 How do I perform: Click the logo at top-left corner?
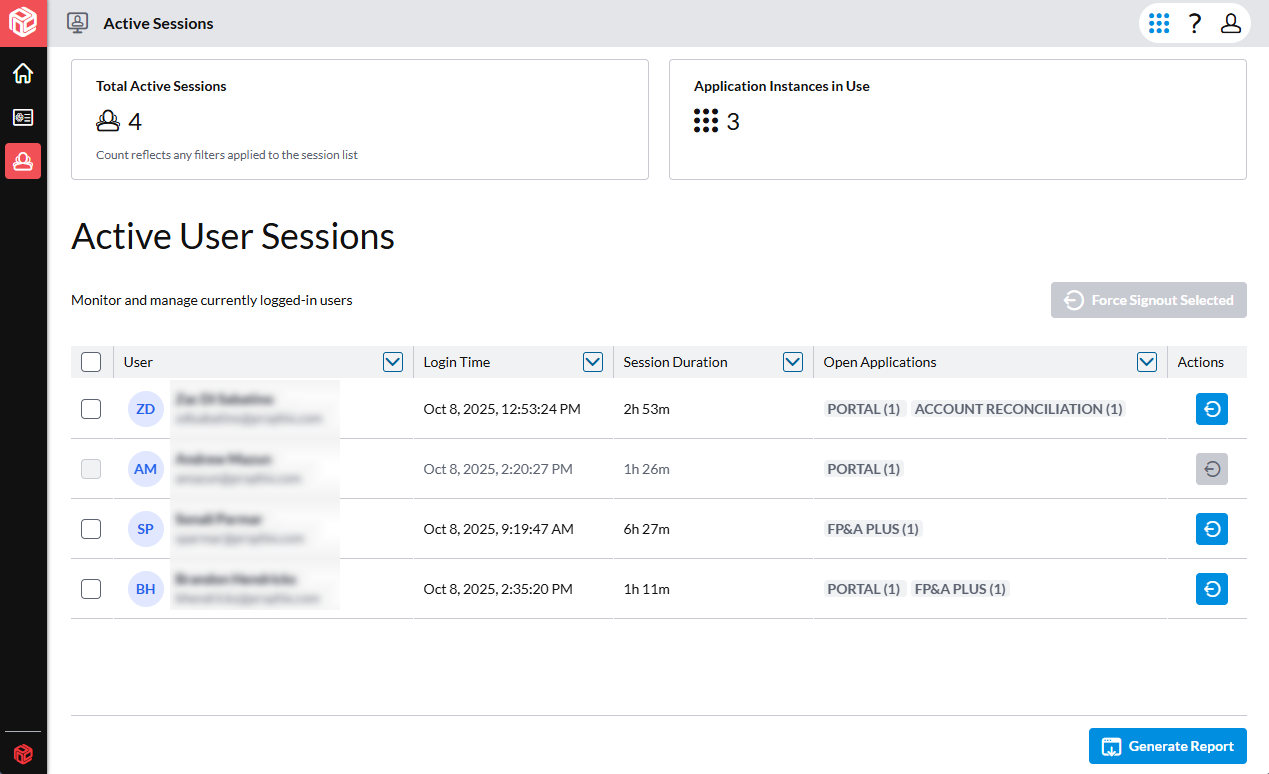point(23,23)
